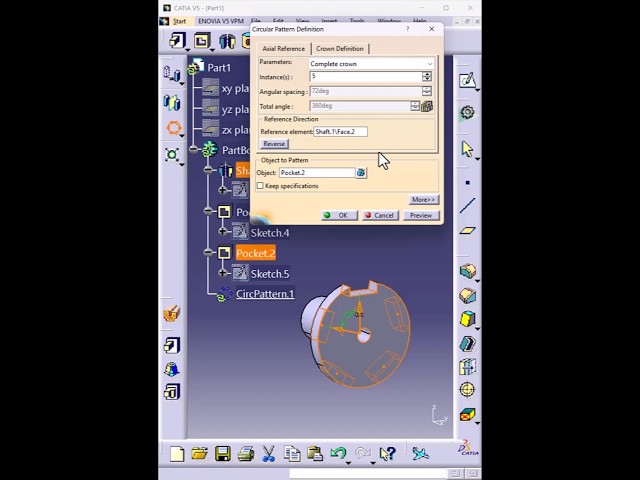Open the Redo history dropdown arrow
The width and height of the screenshot is (640, 480).
[x=373, y=463]
